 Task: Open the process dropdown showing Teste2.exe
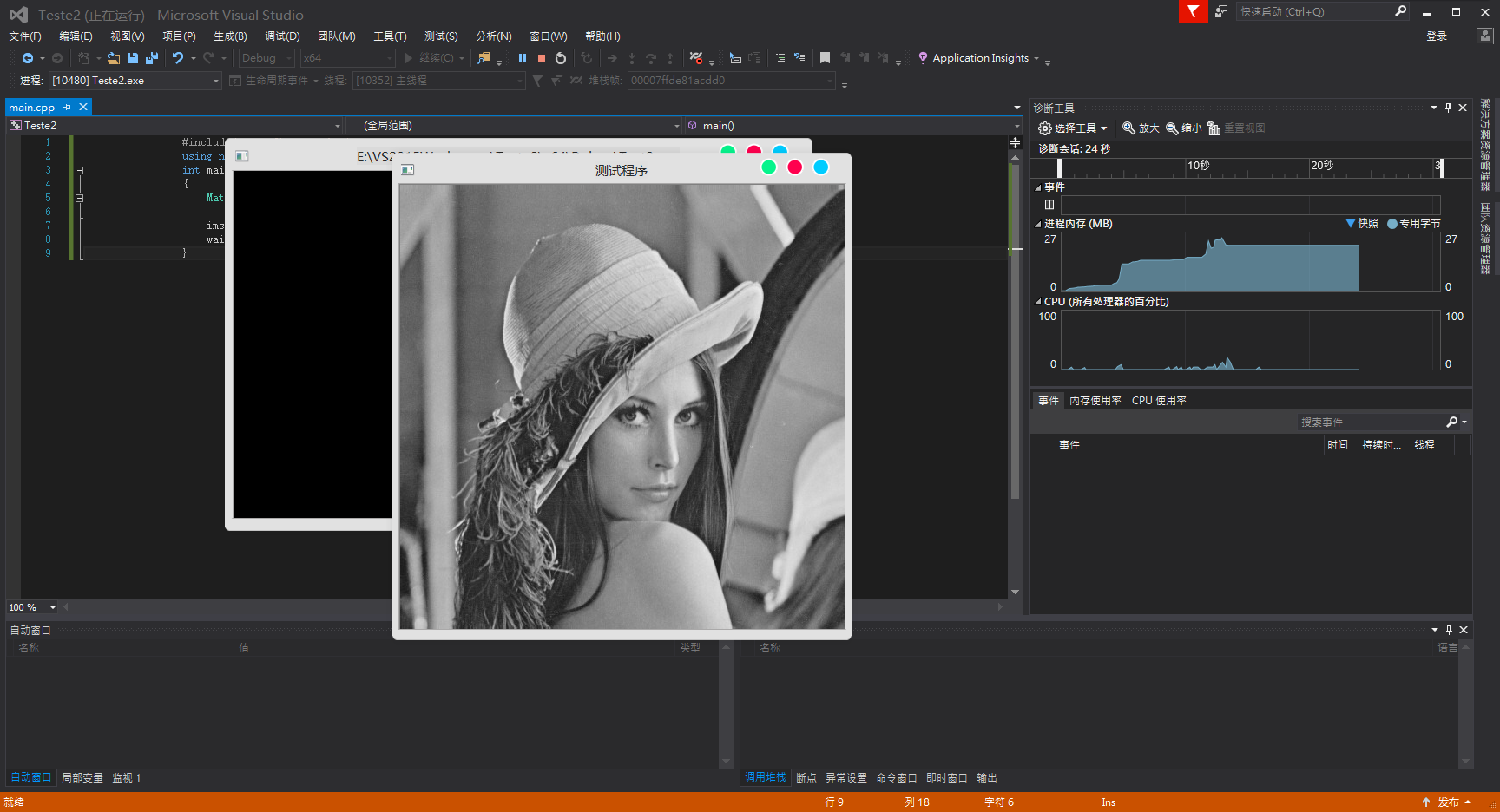click(135, 81)
